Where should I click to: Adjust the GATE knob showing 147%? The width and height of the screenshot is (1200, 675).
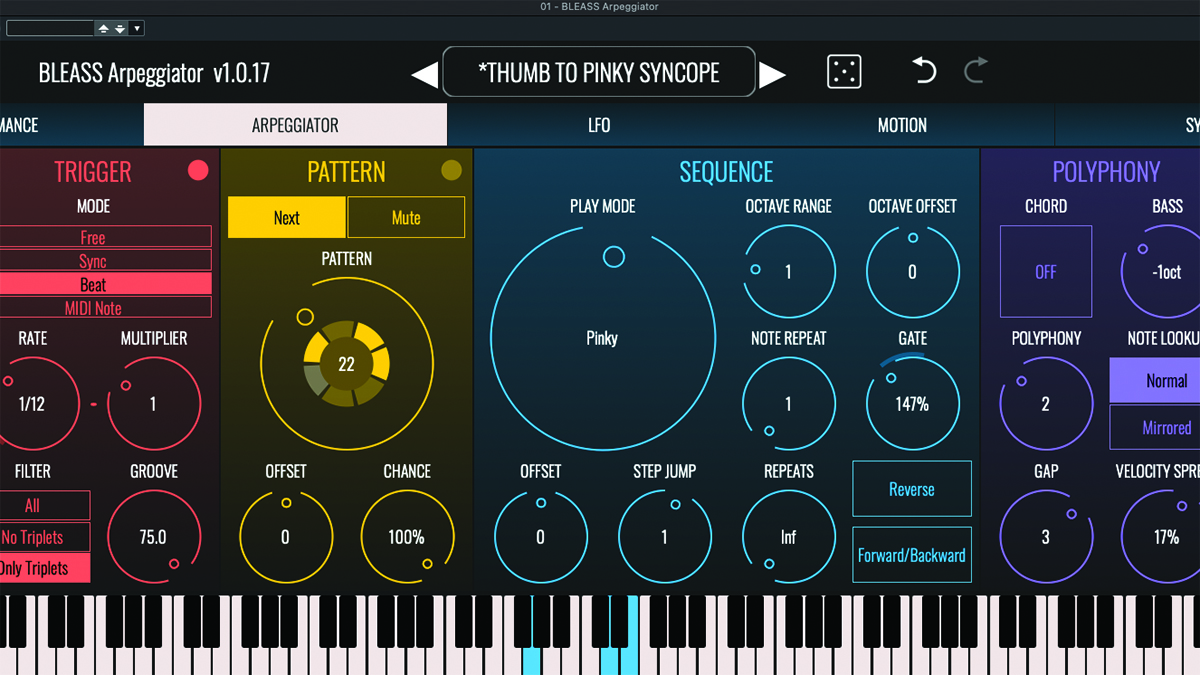pos(912,402)
